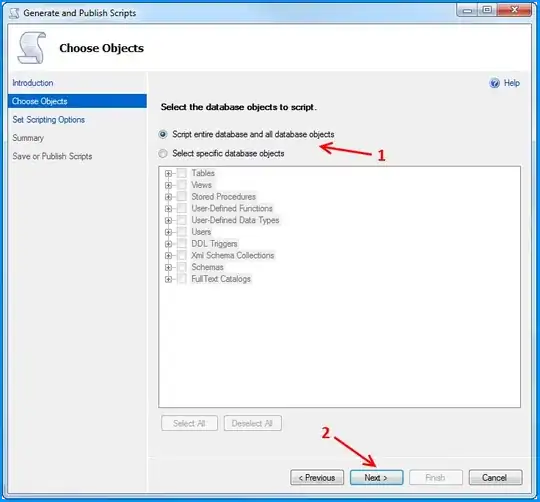Open Save or Publish Scripts step
Viewport: 540px width, 502px height.
click(52, 156)
